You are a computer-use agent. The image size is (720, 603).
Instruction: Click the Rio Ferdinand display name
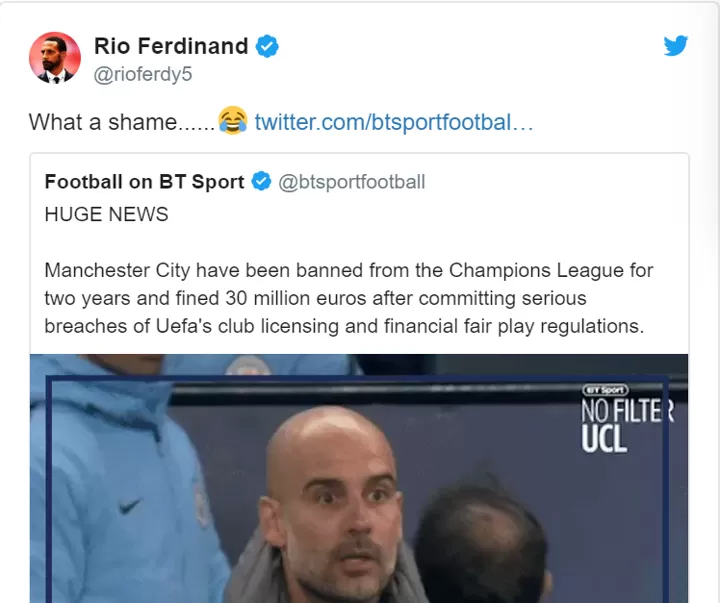pyautogui.click(x=171, y=46)
